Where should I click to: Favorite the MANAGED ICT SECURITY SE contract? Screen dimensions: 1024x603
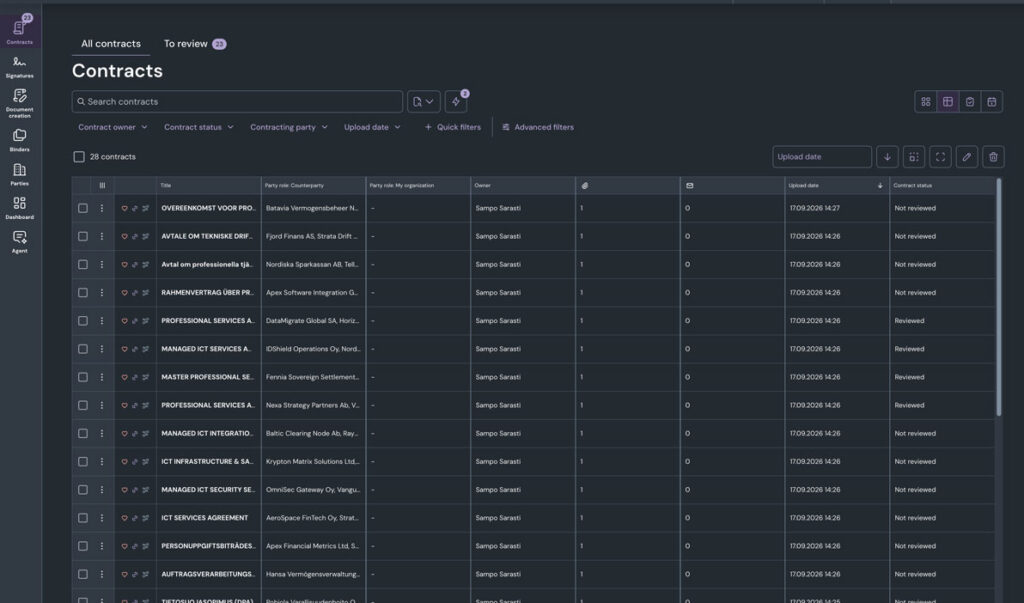(124, 490)
